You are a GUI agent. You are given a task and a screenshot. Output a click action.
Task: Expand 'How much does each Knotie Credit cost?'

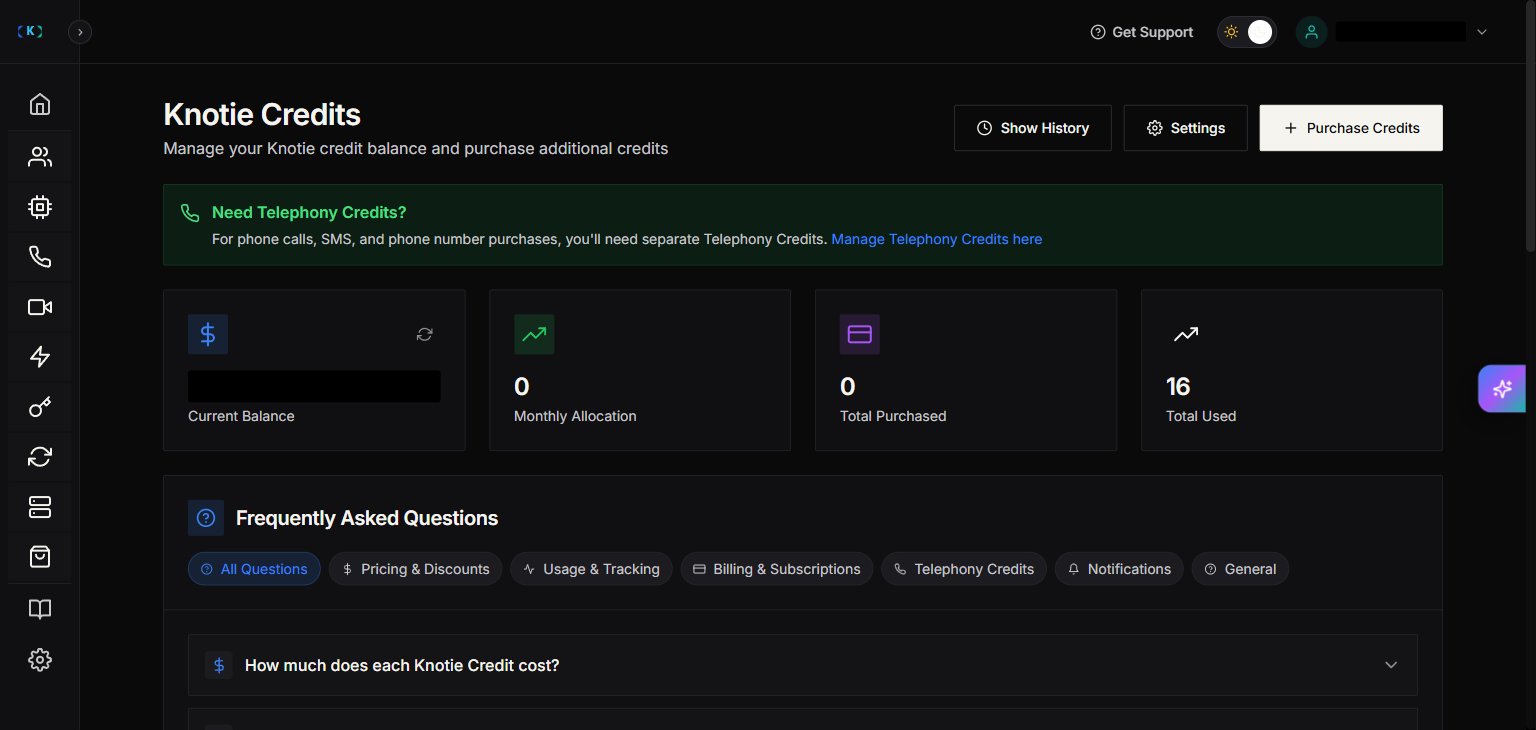pyautogui.click(x=803, y=665)
